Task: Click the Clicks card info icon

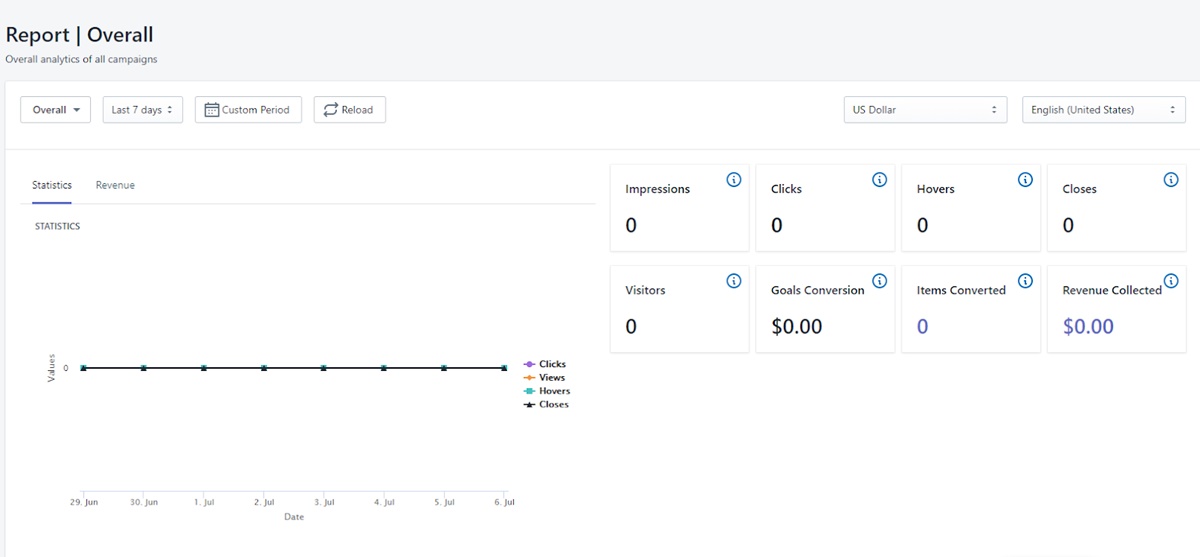Action: 879,180
